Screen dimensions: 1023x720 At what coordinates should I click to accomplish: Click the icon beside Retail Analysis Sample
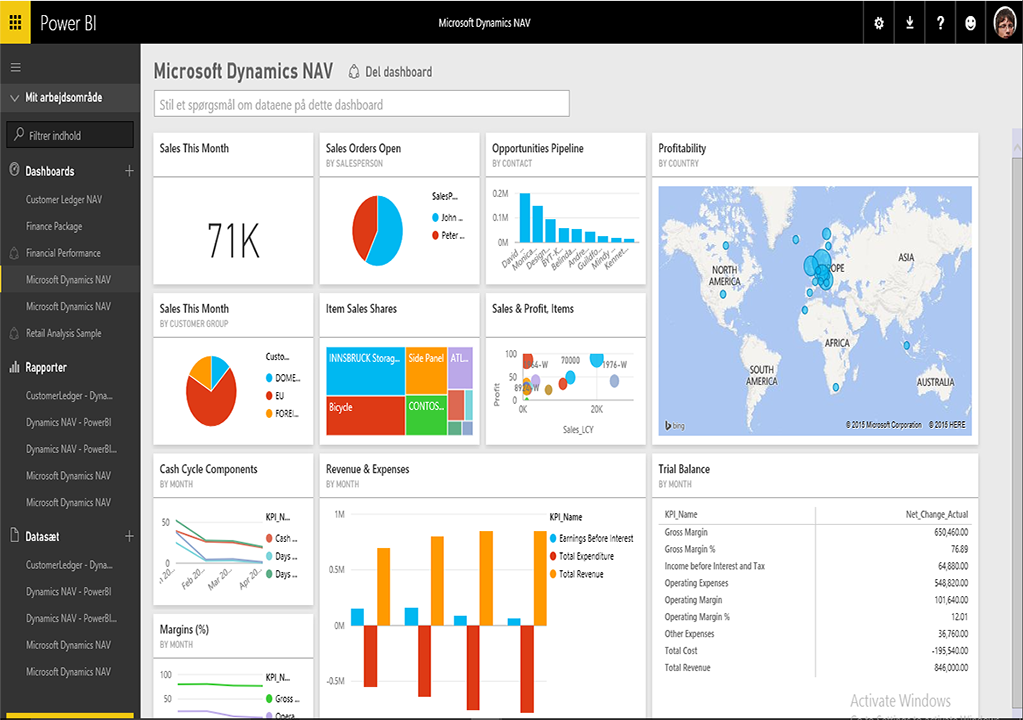tap(14, 333)
